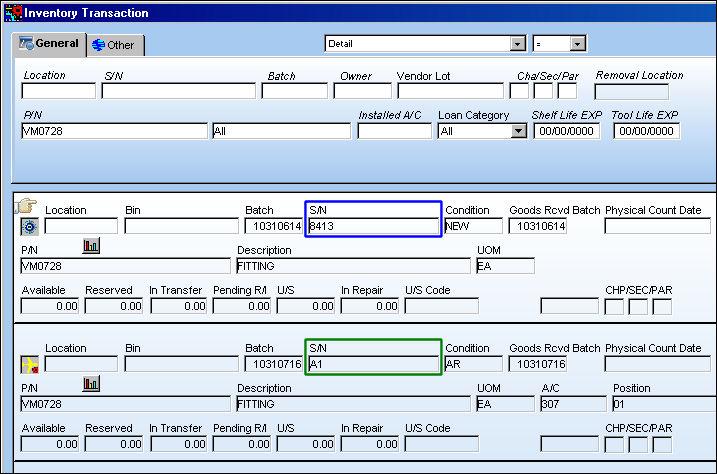This screenshot has height=474, width=717.
Task: Click the Installed A/C input field
Action: 395,131
